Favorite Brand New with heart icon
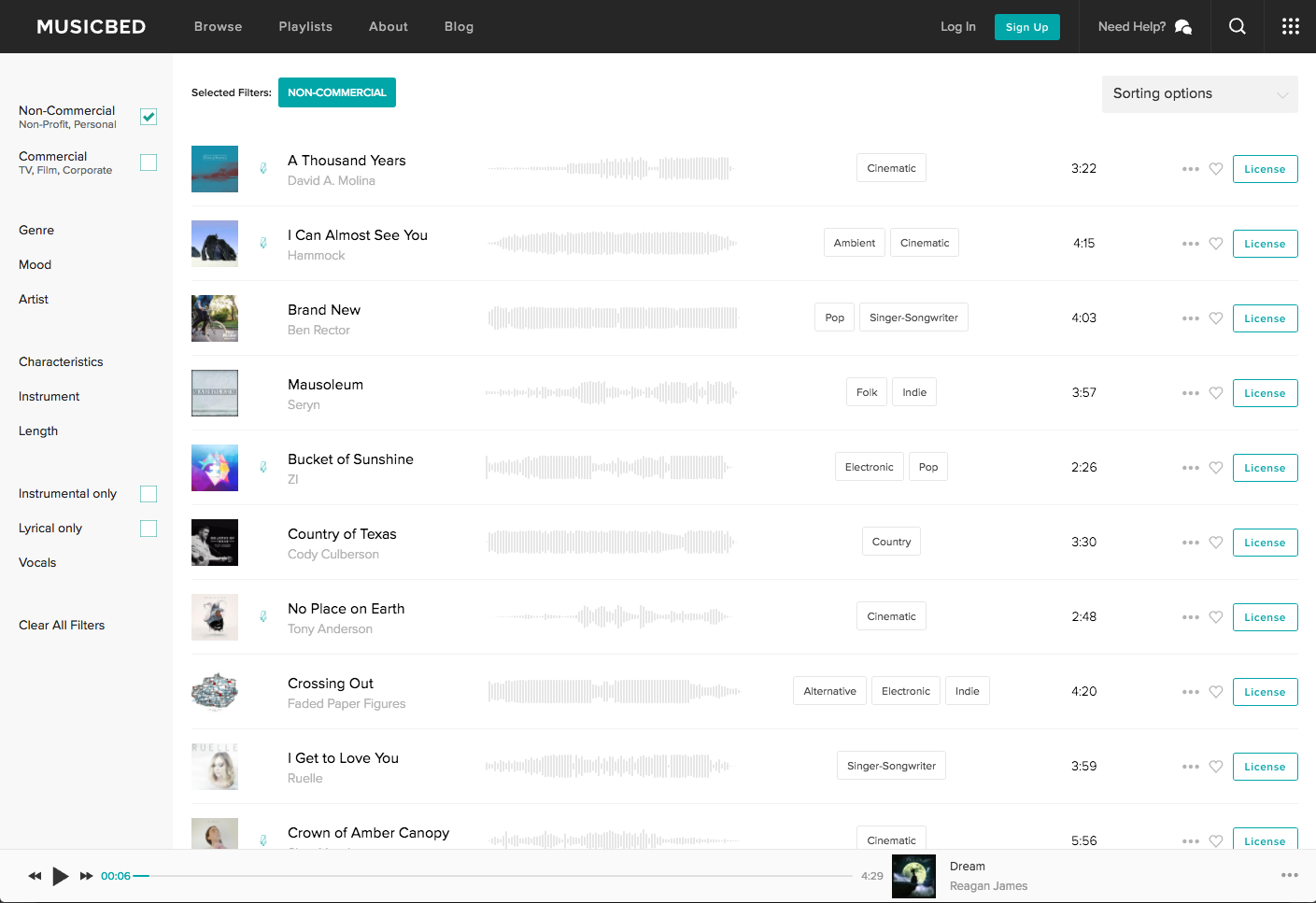1316x903 pixels. coord(1216,318)
